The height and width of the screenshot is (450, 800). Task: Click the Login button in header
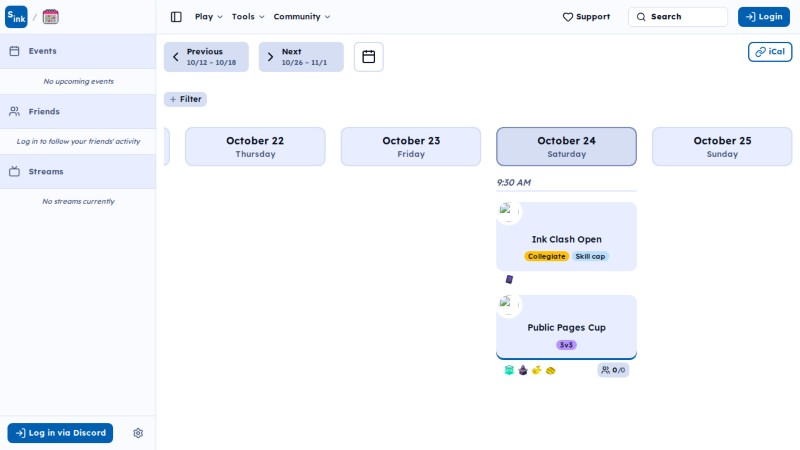[x=764, y=17]
